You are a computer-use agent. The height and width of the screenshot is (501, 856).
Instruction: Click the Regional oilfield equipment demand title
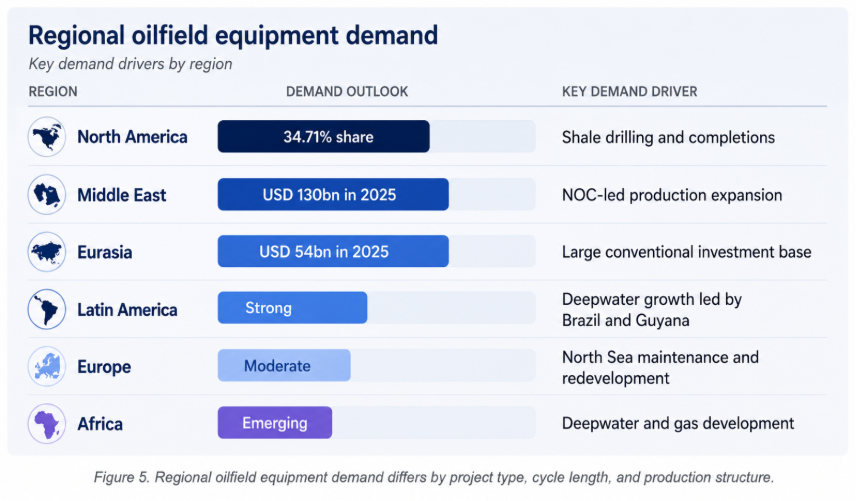point(233,36)
